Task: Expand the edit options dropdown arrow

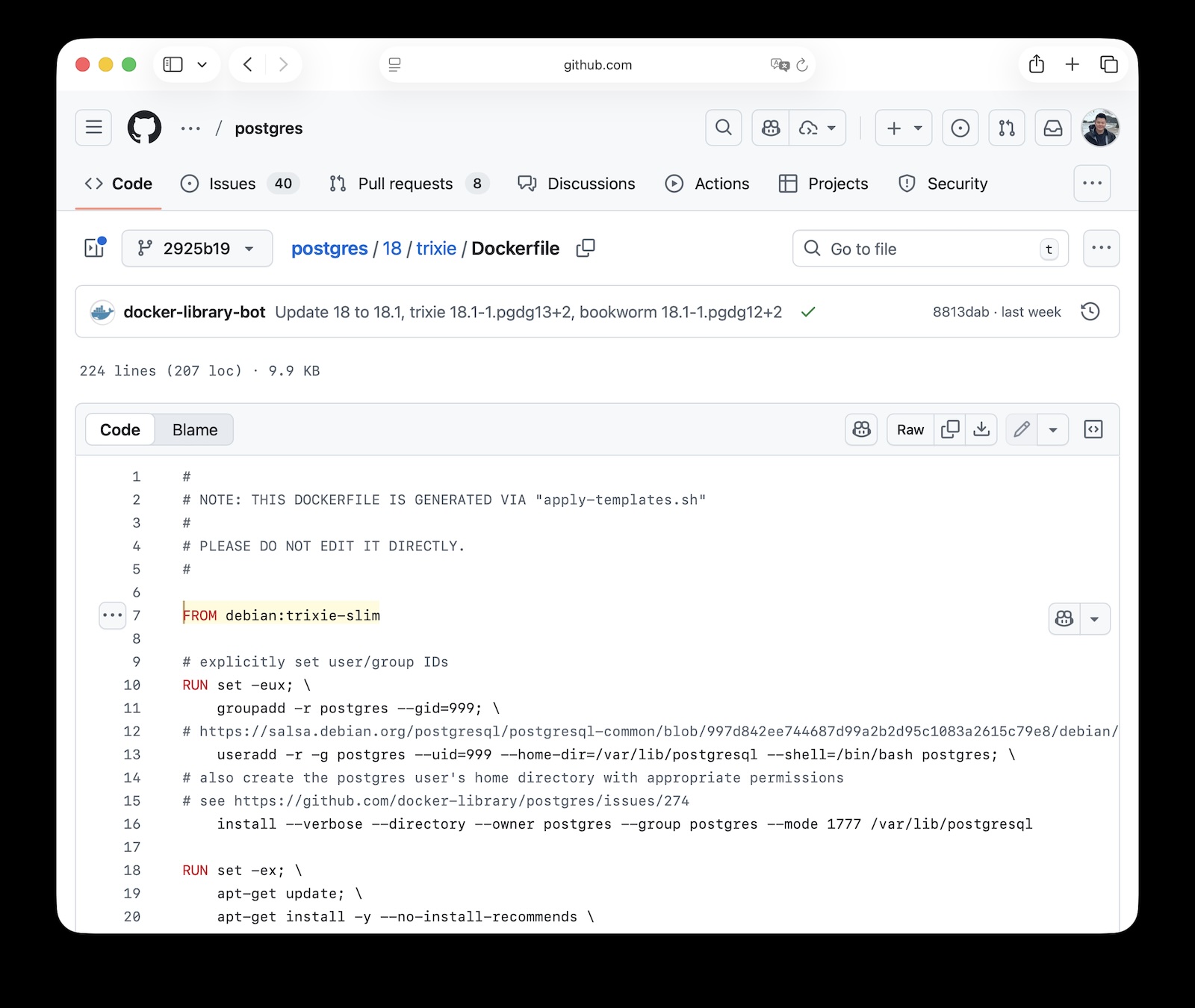Action: coord(1053,429)
